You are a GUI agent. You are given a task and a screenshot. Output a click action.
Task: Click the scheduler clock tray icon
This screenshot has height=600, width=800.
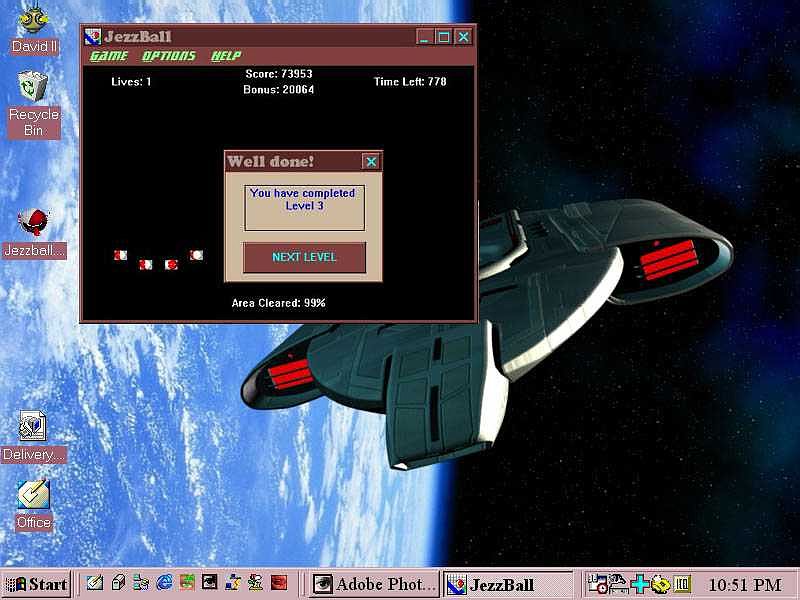coord(596,584)
